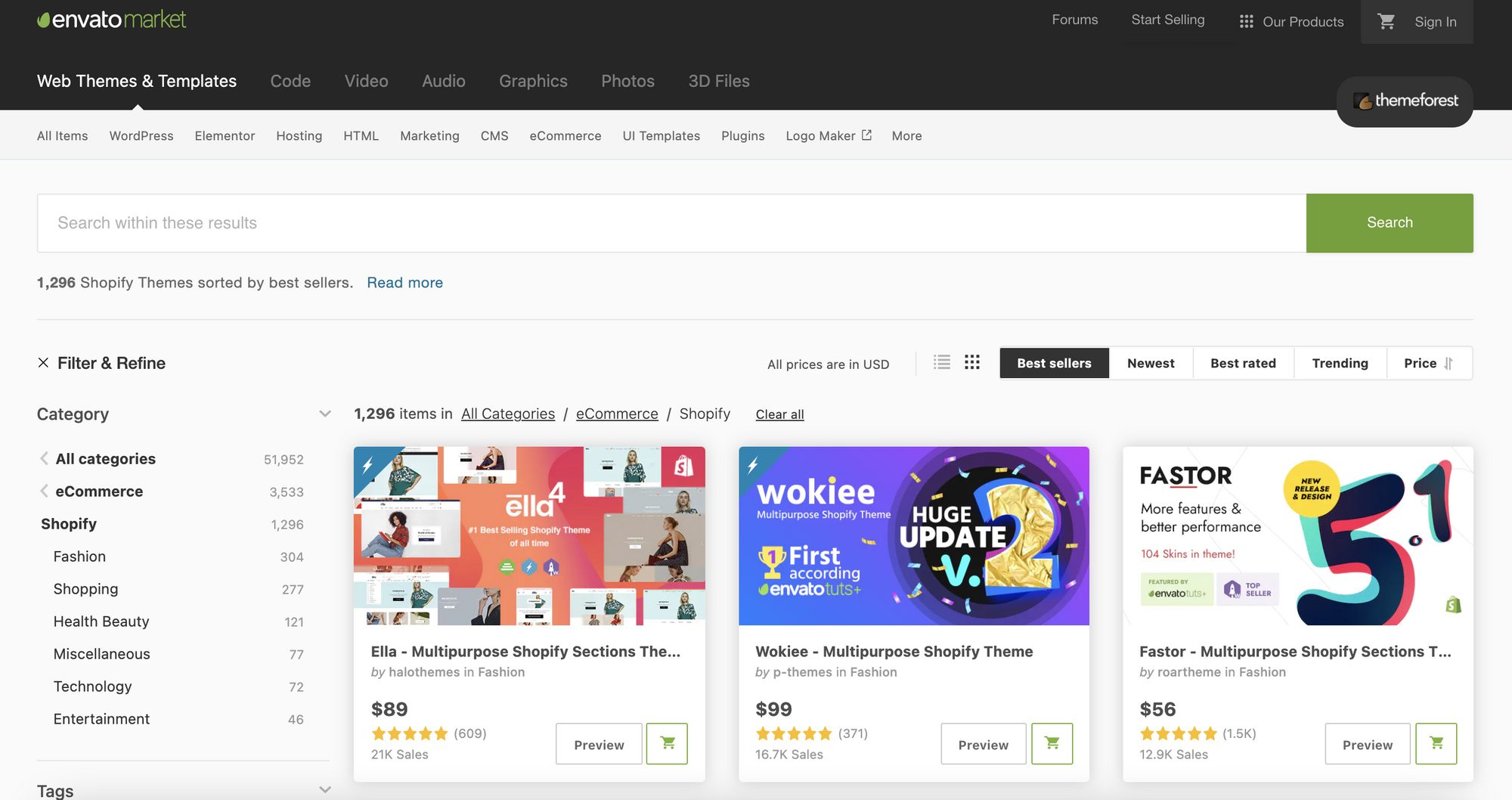Open Web Themes & Templates tab
The image size is (1512, 800).
(137, 81)
